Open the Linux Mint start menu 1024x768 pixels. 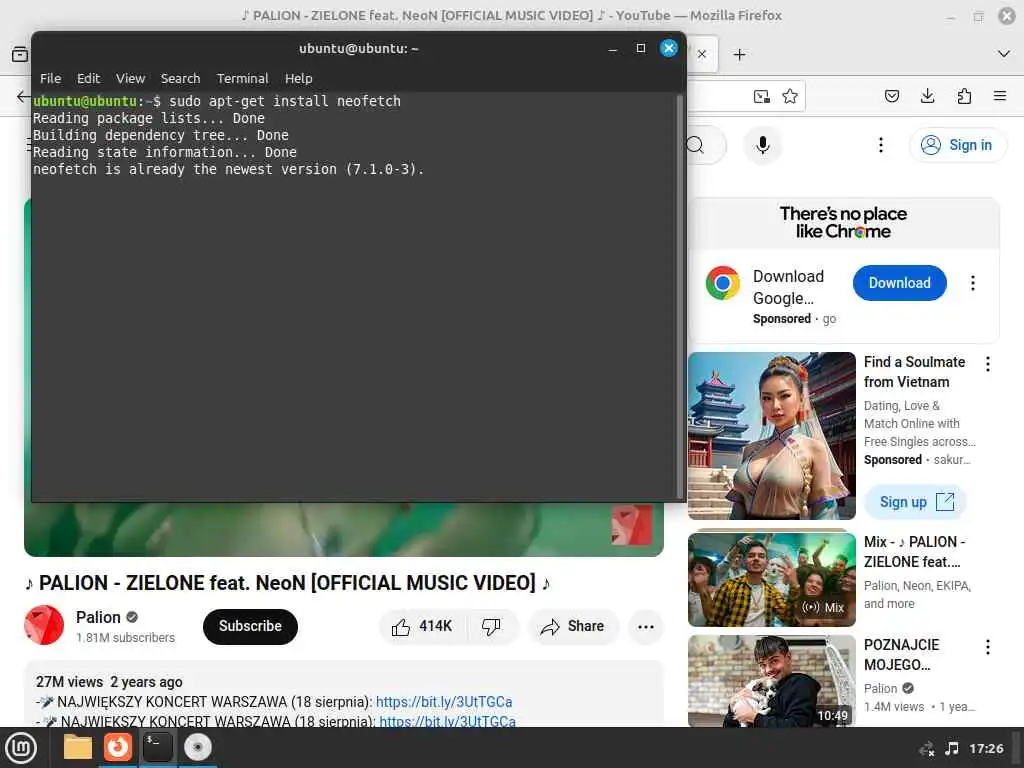tap(21, 748)
